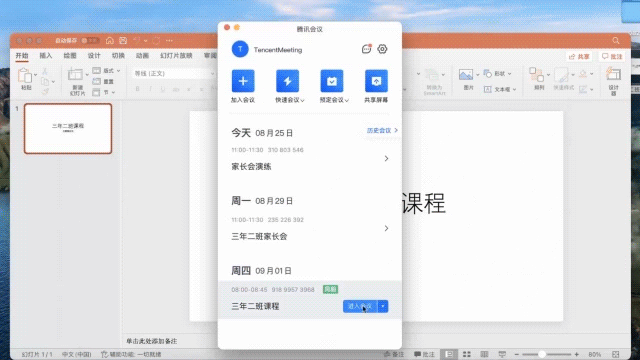Open the chat messages icon in Tencent Meeting

pos(367,49)
